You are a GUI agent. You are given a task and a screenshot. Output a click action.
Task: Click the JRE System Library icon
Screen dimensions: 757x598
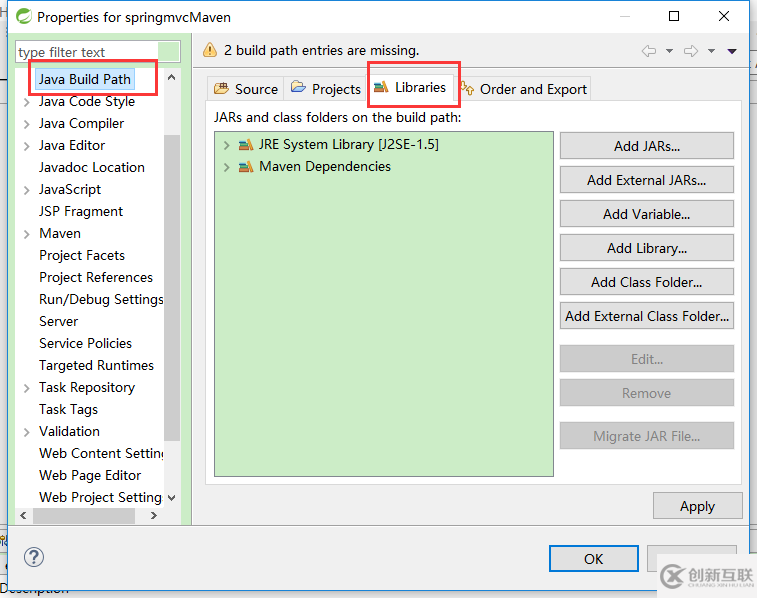(246, 144)
